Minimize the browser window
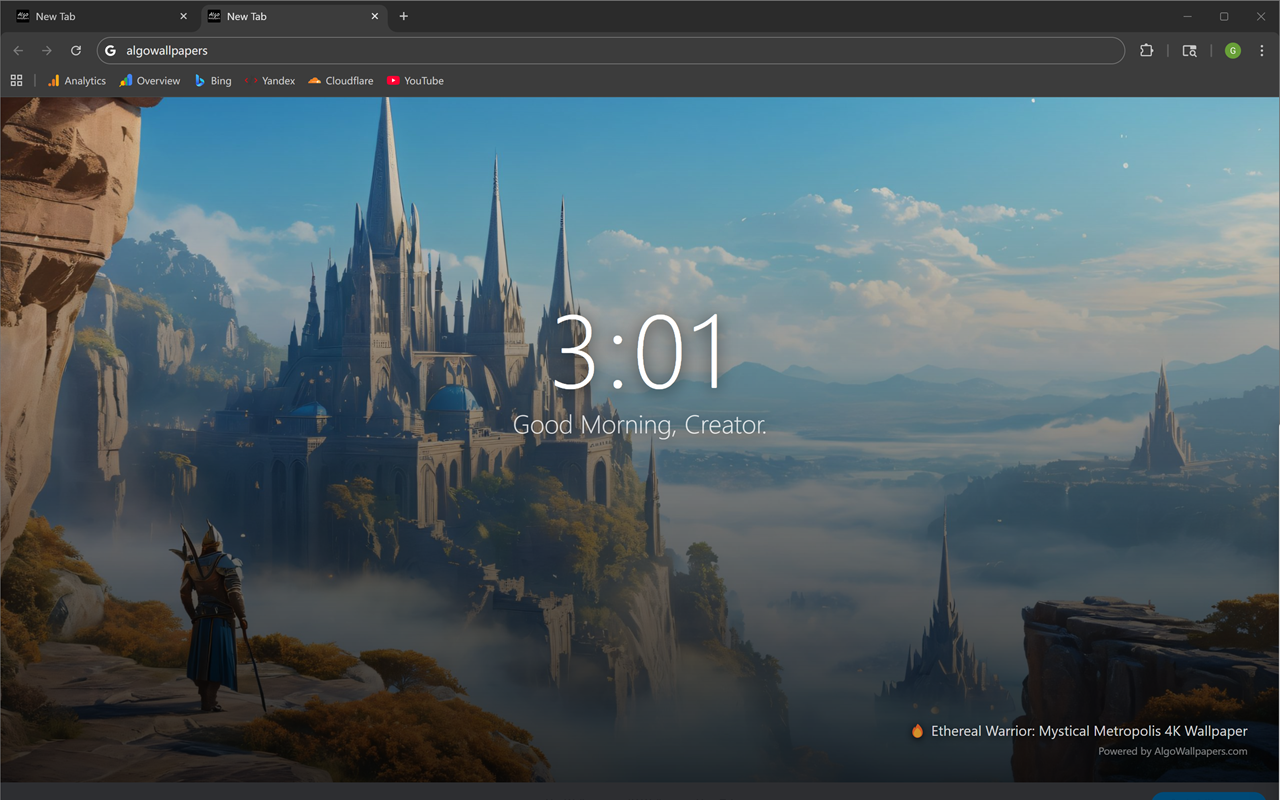1280x800 pixels. coord(1188,16)
